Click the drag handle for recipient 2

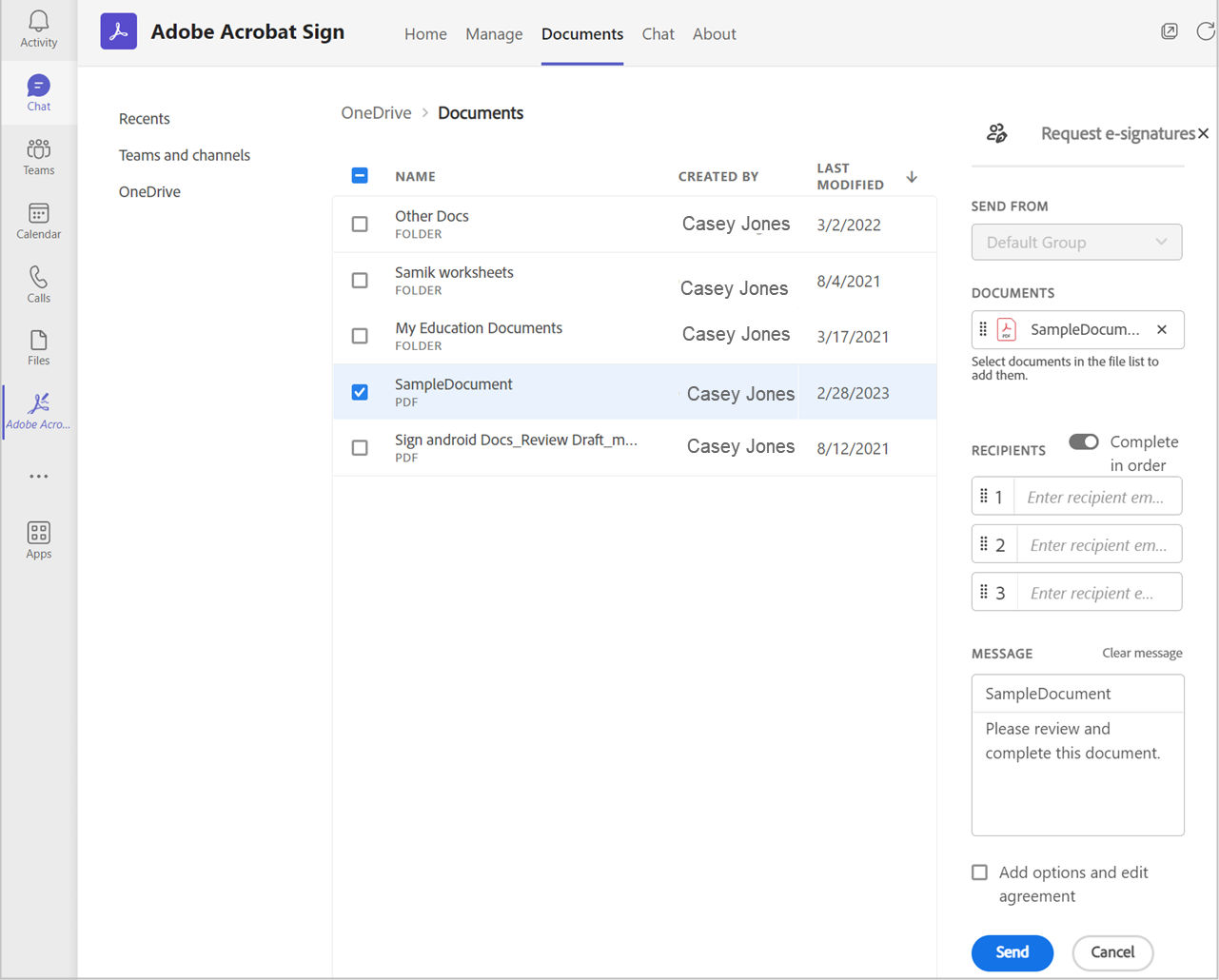(984, 543)
